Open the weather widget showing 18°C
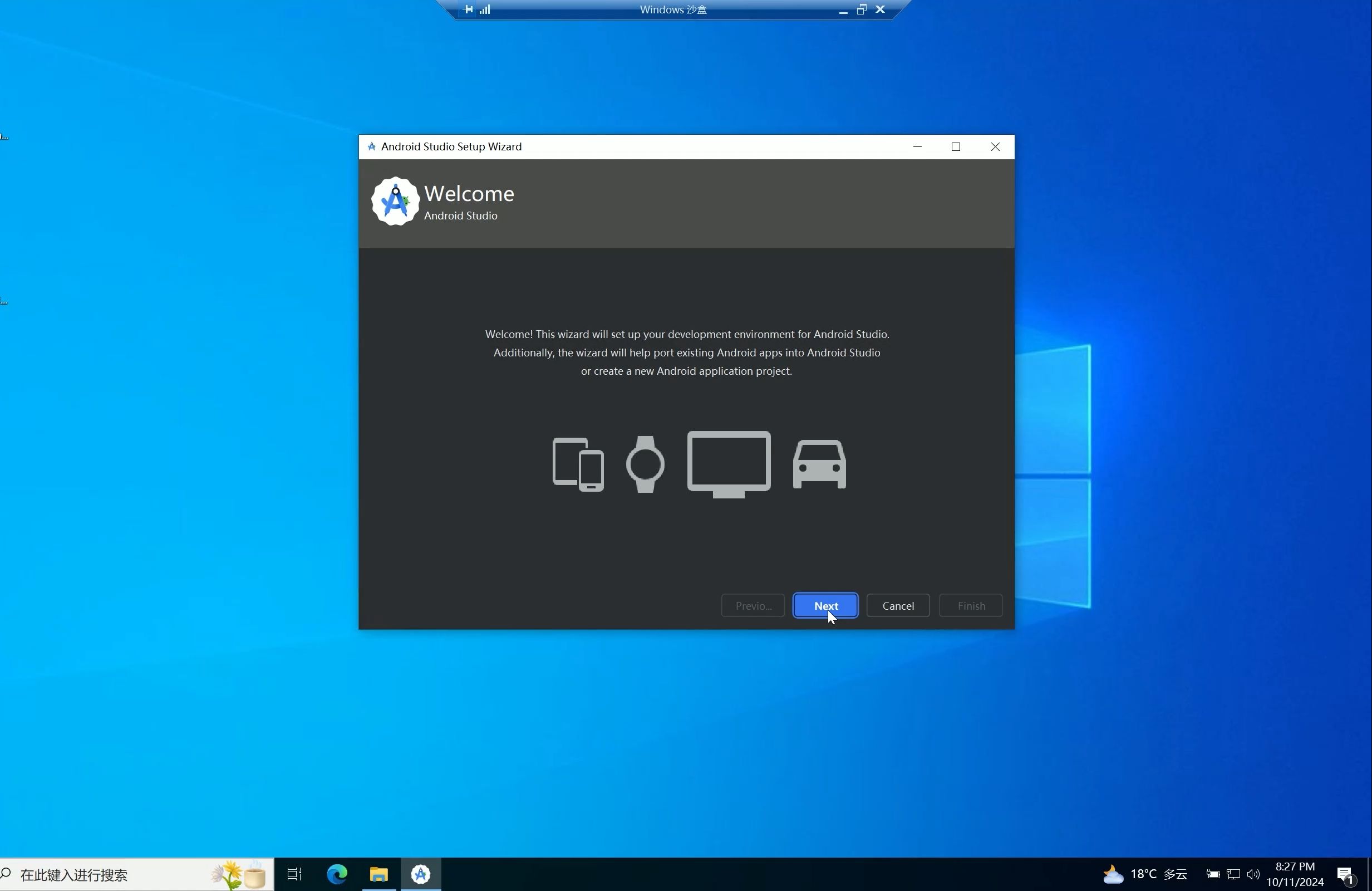The height and width of the screenshot is (891, 1372). click(x=1145, y=874)
